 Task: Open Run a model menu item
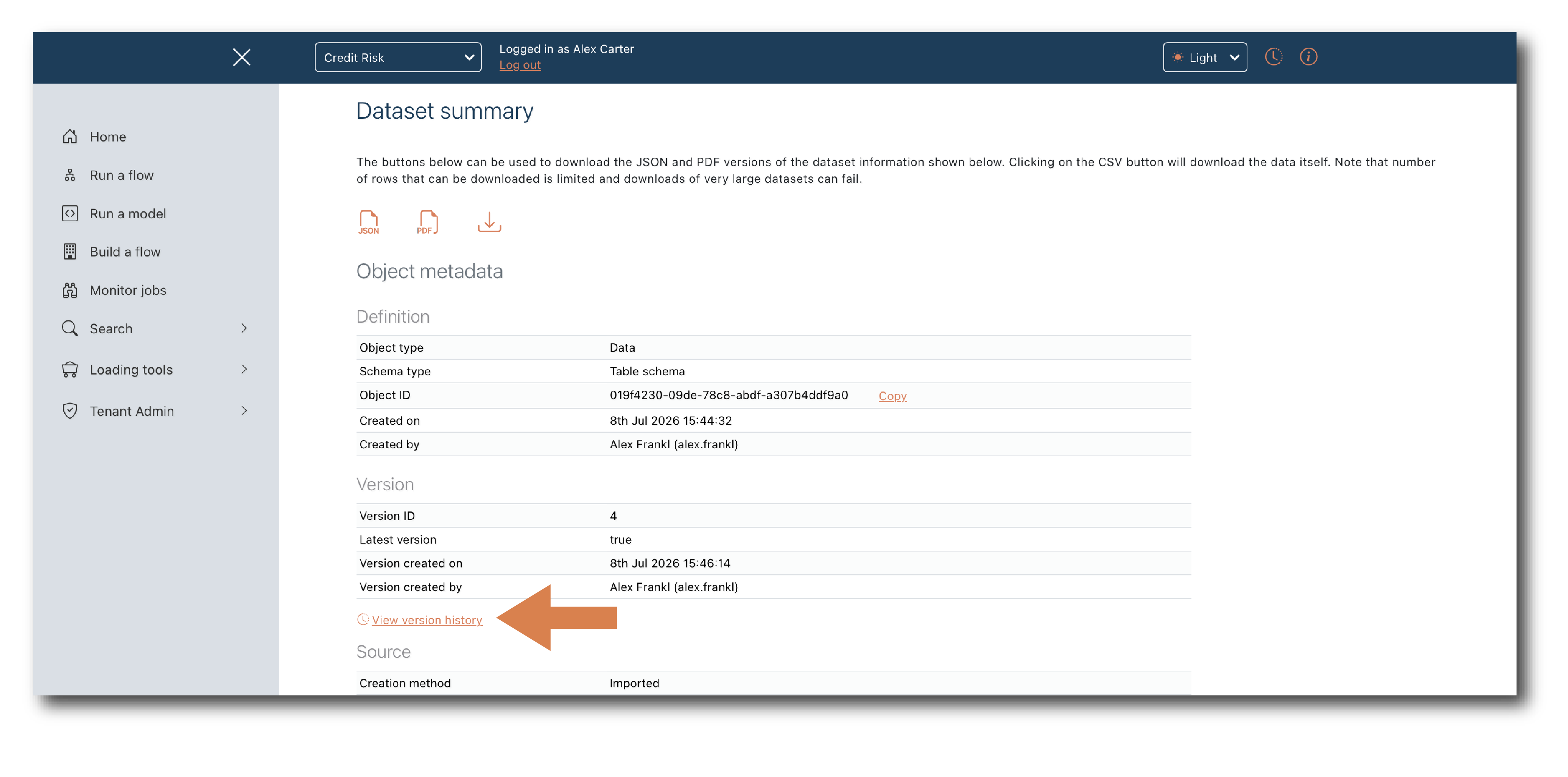coord(128,214)
